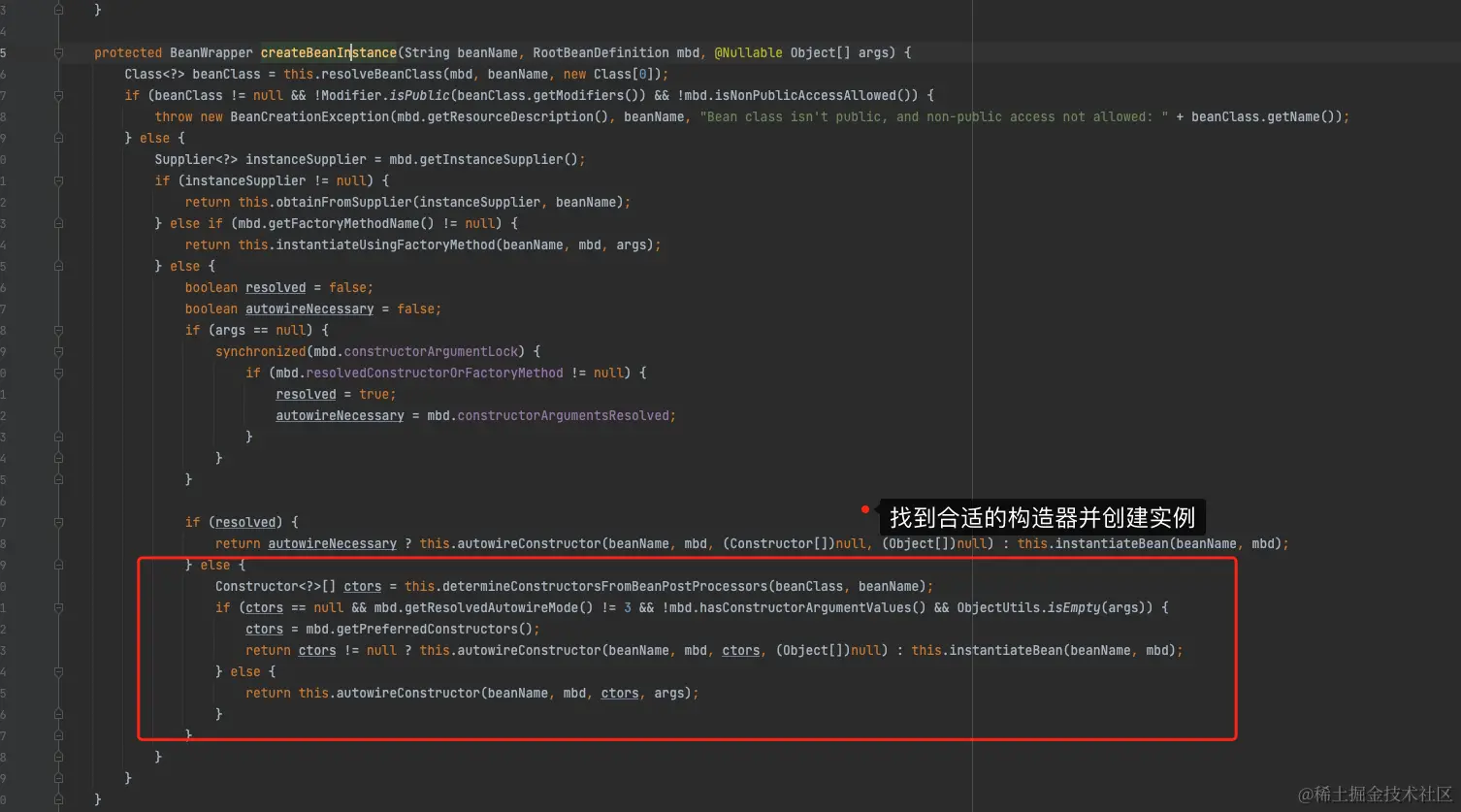Click the Constructor<?>[] type declaration
Viewport: 1461px width, 812px height.
point(276,586)
